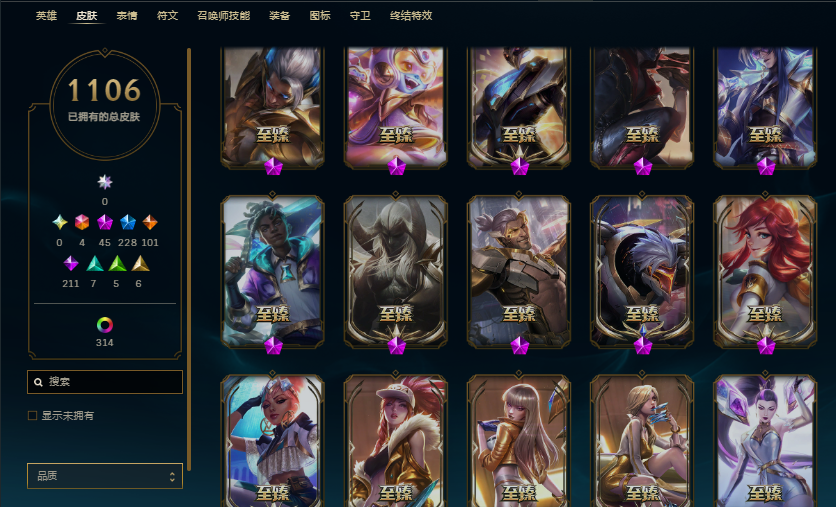Screen dimensions: 836x507
Task: Switch to the 召唤师技能 tab
Action: click(223, 15)
